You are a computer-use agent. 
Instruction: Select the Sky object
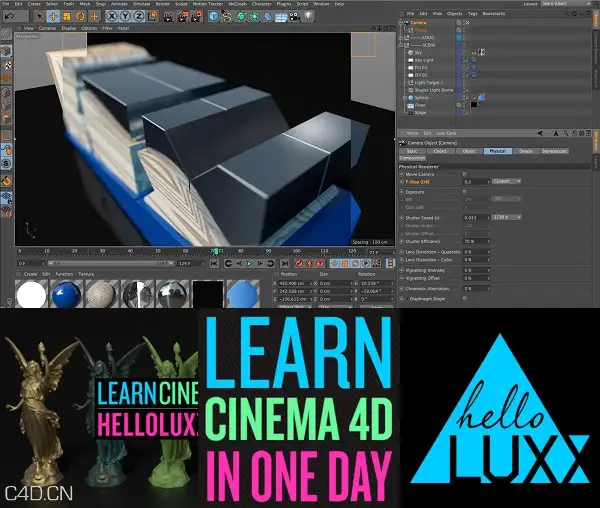tap(418, 52)
